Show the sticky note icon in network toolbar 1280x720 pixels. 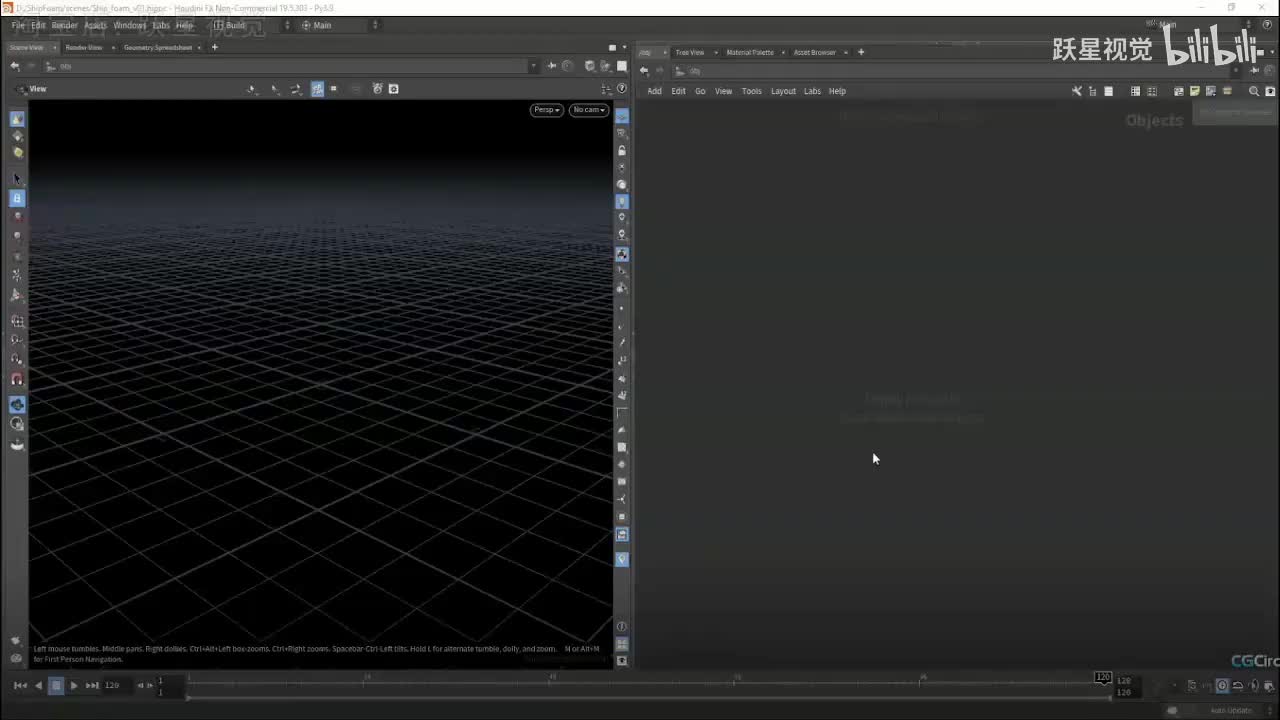(x=1194, y=91)
